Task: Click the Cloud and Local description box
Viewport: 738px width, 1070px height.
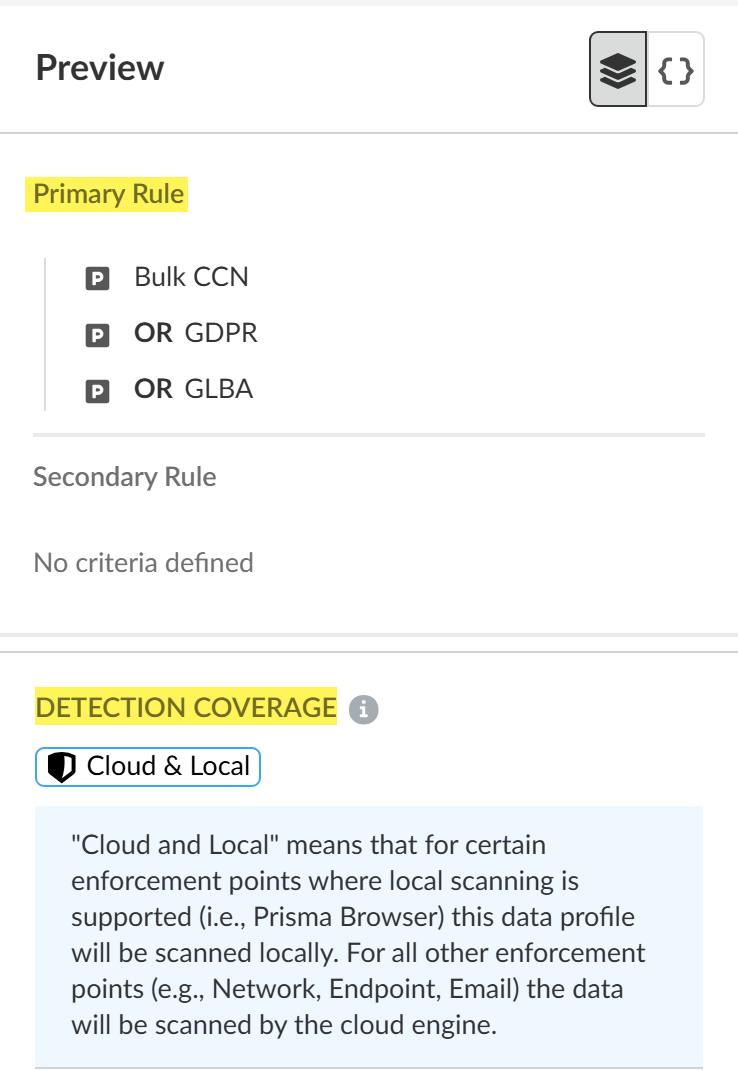Action: point(368,935)
